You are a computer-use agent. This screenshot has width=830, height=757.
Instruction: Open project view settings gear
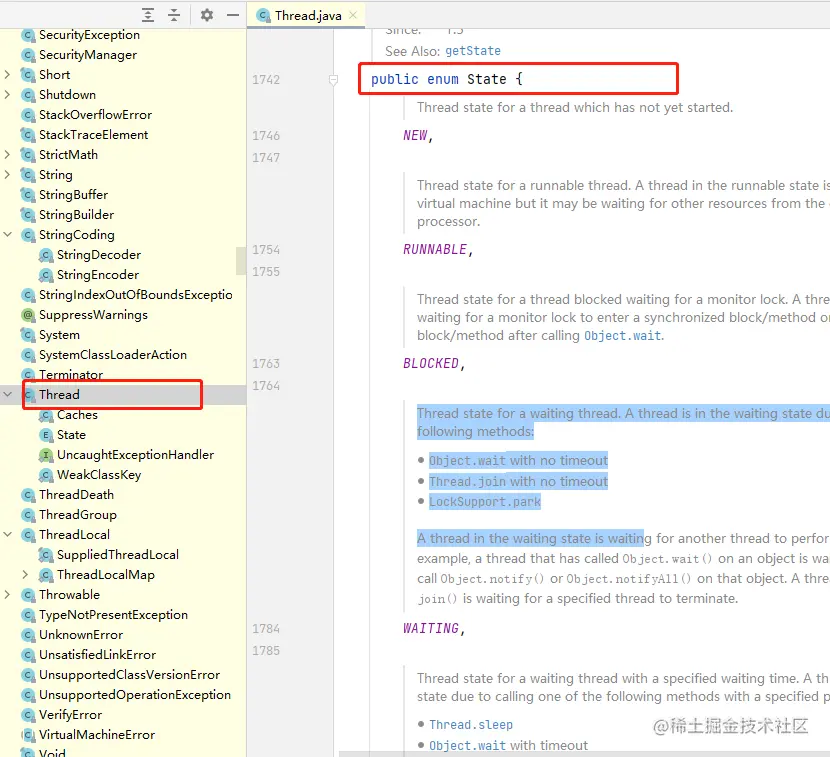[x=207, y=15]
